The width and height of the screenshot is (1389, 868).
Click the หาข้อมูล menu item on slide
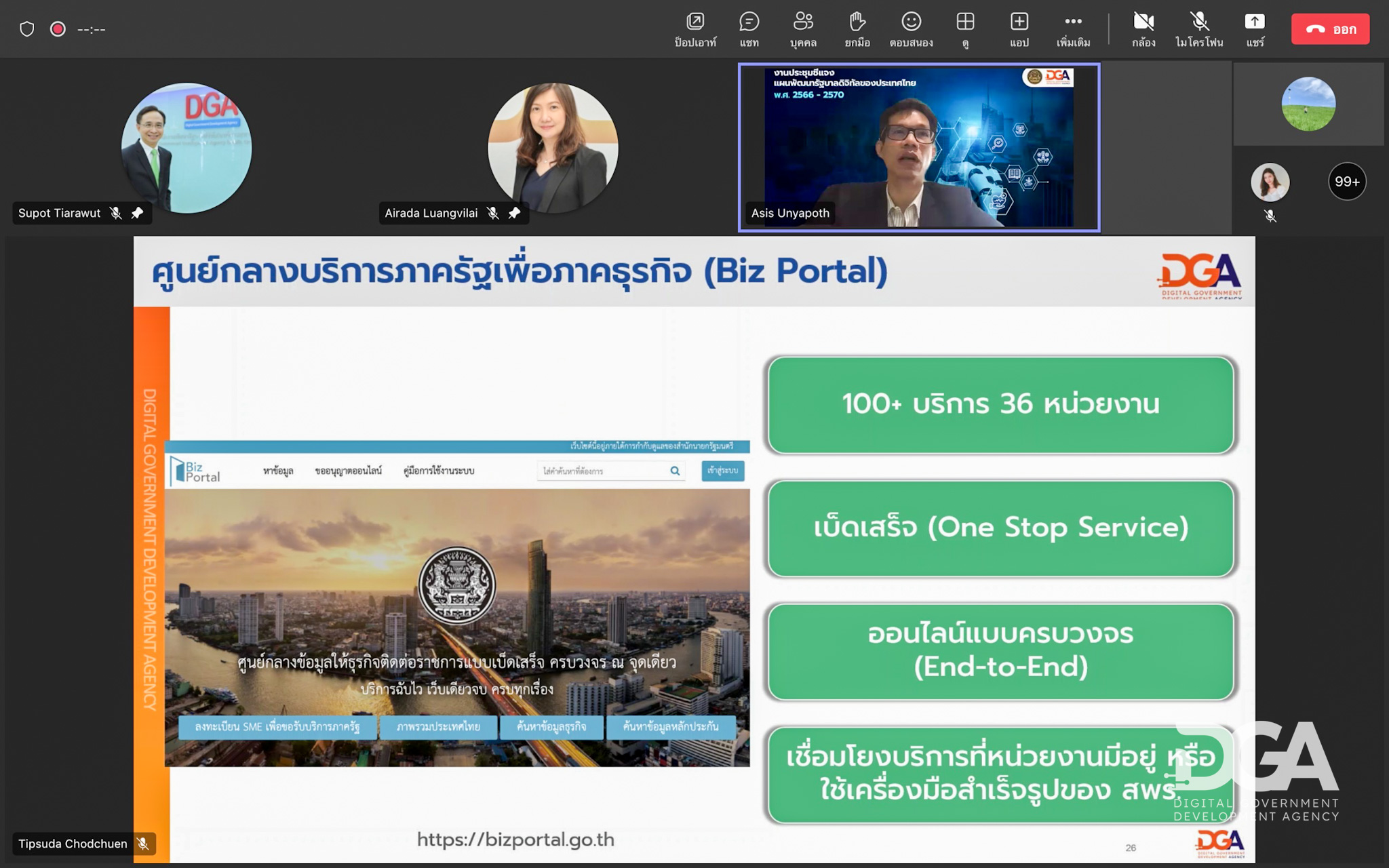278,471
